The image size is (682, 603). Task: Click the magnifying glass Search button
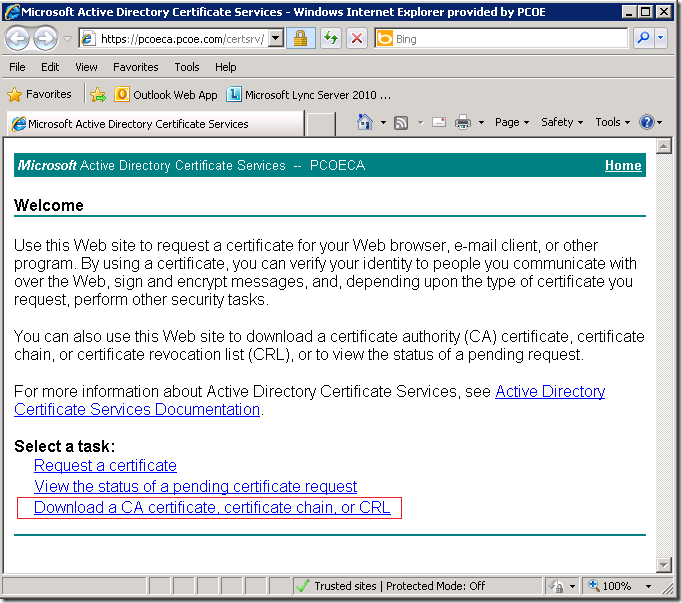pyautogui.click(x=643, y=39)
